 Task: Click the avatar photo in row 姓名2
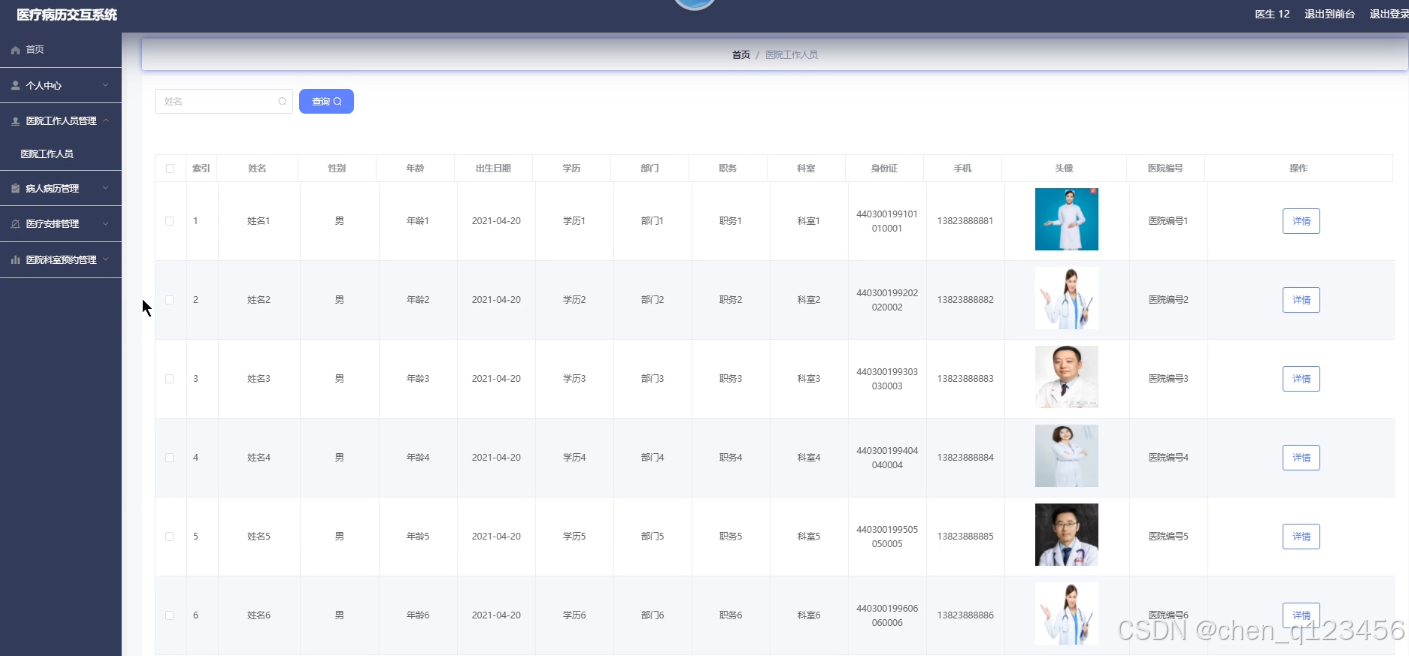coord(1066,298)
